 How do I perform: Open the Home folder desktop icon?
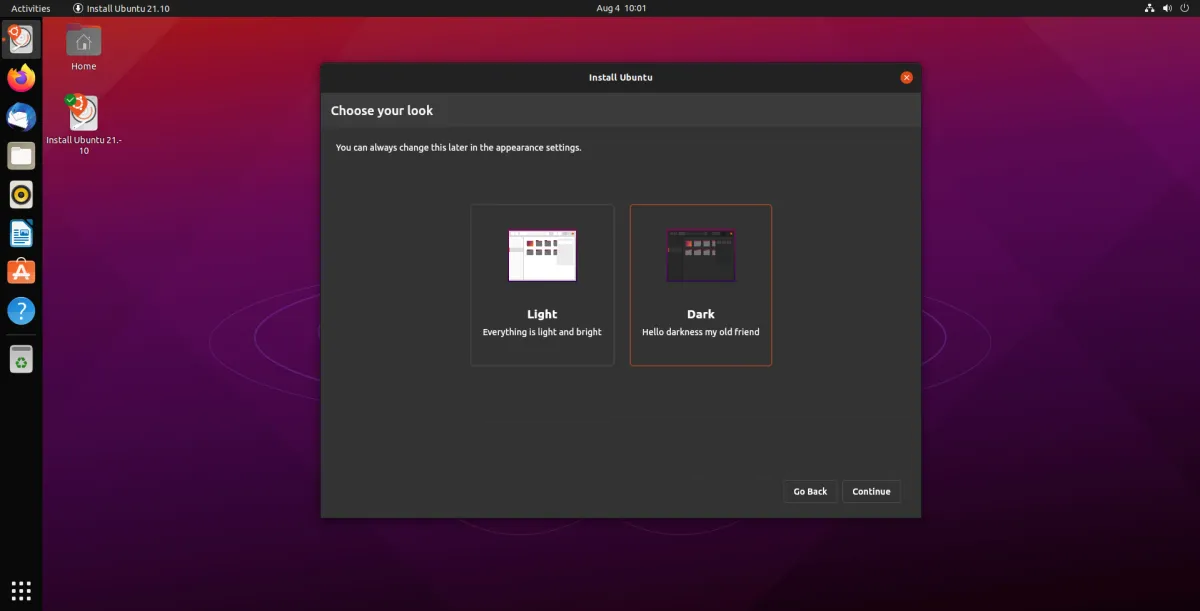[x=84, y=49]
